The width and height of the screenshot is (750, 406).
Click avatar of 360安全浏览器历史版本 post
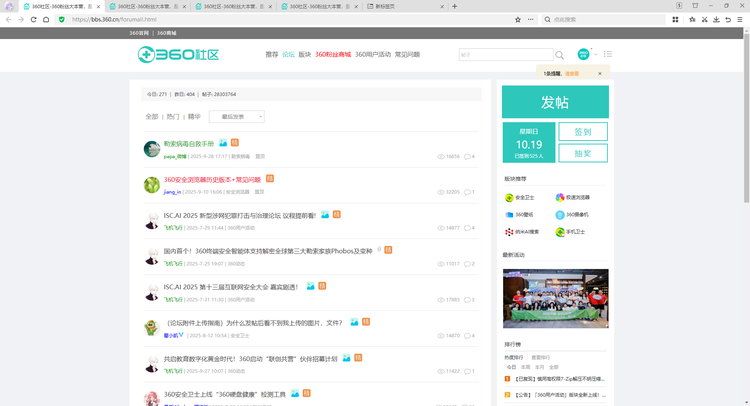pos(152,185)
